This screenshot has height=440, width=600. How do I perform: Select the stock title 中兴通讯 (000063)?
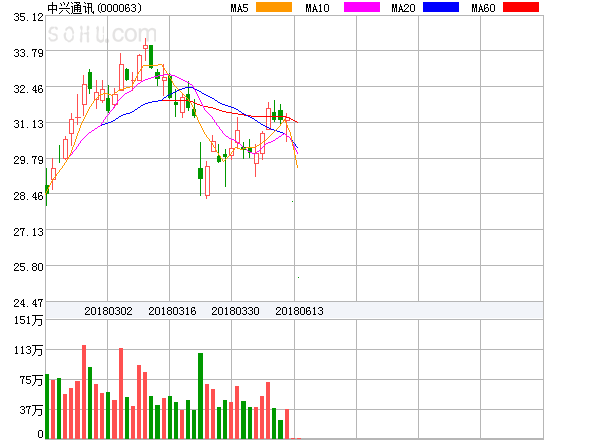tap(94, 8)
